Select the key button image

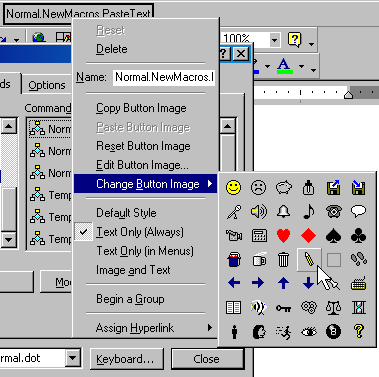point(283,308)
